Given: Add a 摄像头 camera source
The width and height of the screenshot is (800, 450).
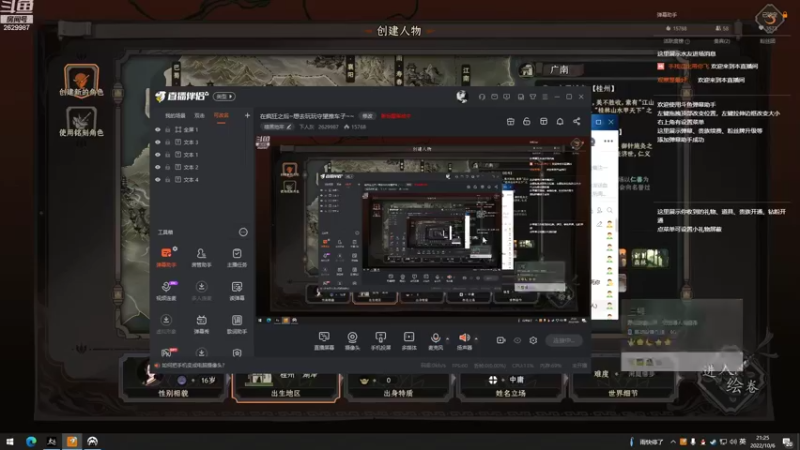Looking at the screenshot, I should coord(352,340).
